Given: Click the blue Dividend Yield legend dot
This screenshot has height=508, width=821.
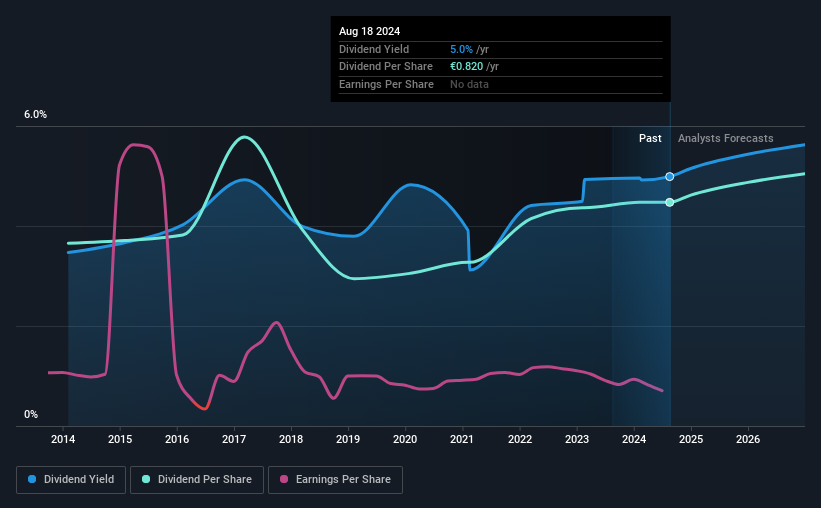Looking at the screenshot, I should click(32, 479).
